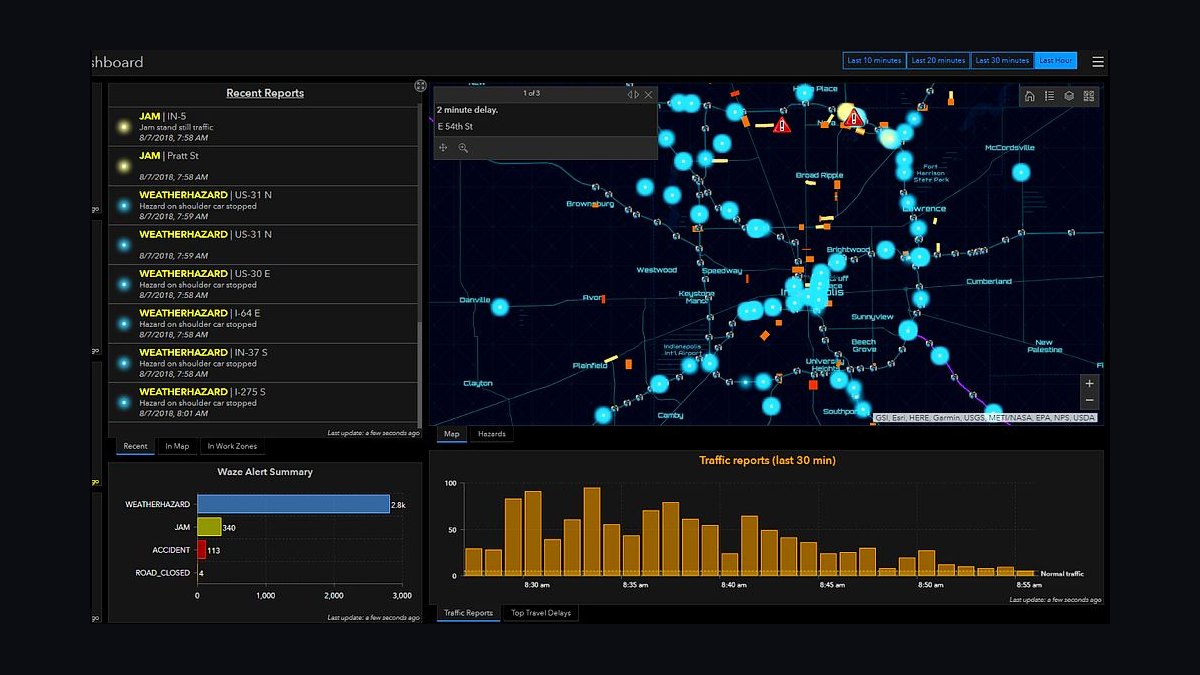1200x675 pixels.
Task: Click the yellow jam marker for Pratt St report
Action: pos(124,166)
